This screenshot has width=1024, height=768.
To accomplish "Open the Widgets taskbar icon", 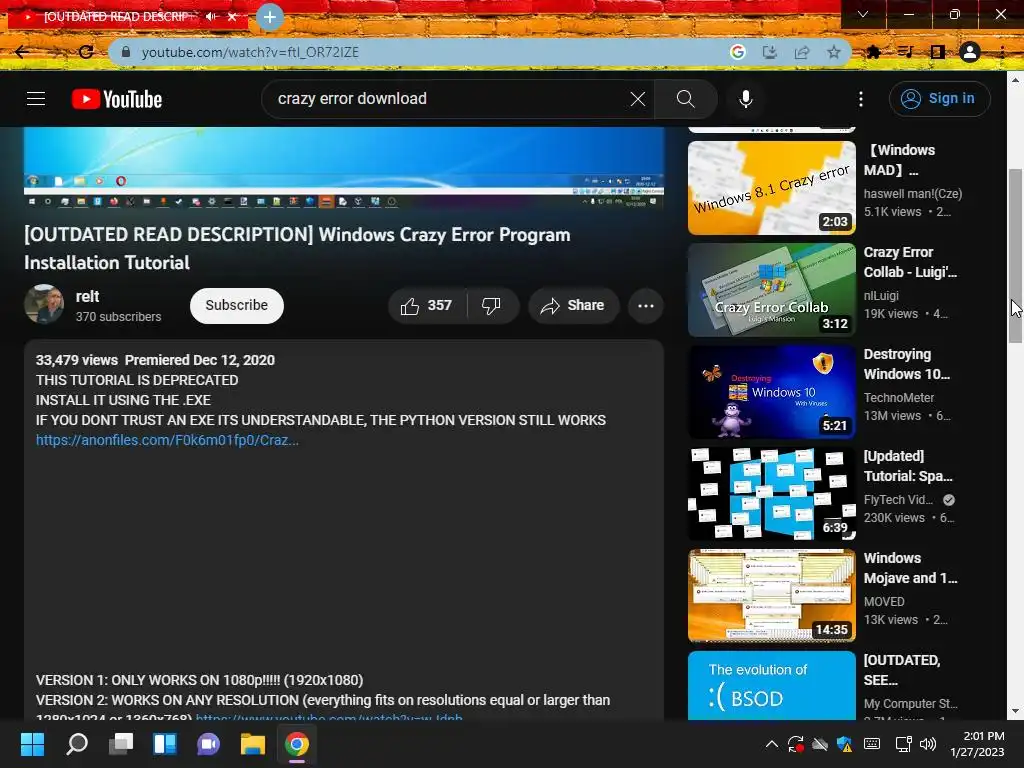I will tap(165, 744).
